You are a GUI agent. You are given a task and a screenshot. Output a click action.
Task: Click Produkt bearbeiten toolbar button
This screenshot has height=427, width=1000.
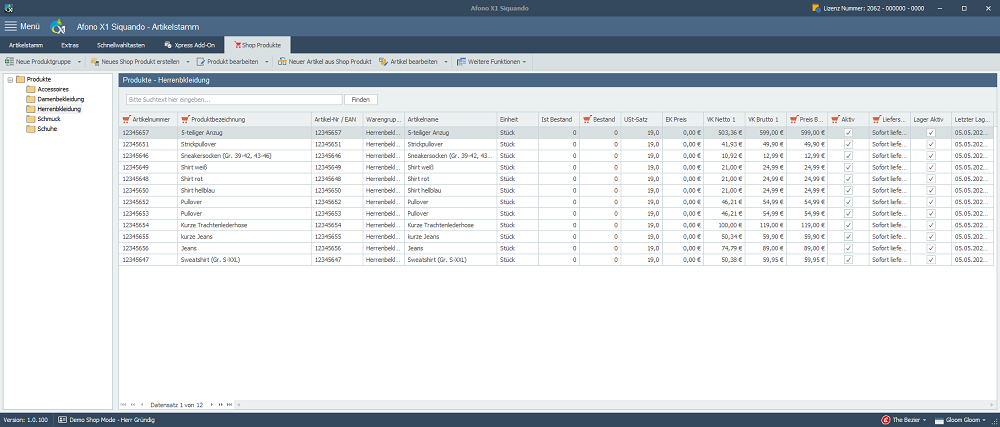coord(228,62)
